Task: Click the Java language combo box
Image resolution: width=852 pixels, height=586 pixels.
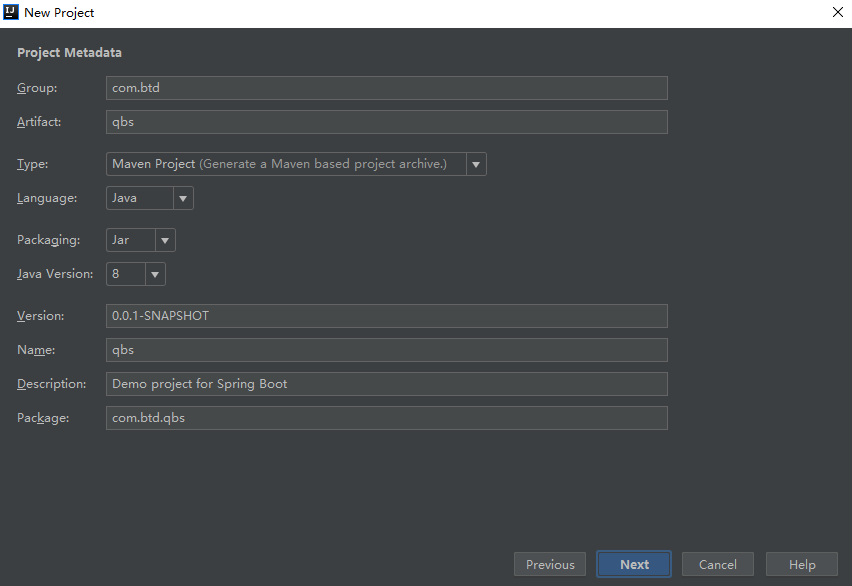Action: (x=139, y=198)
